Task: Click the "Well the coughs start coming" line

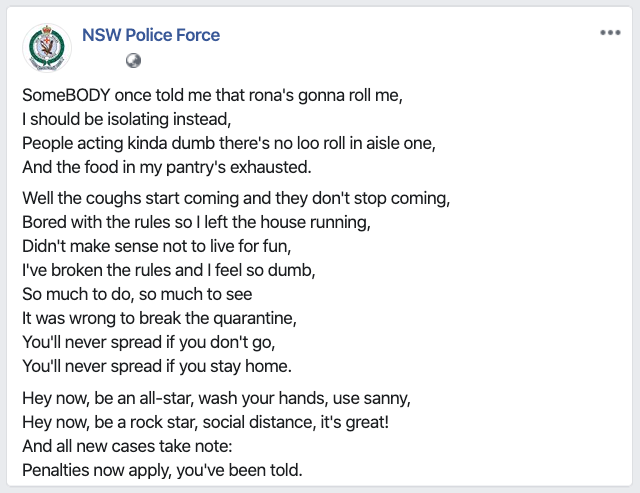Action: 236,198
